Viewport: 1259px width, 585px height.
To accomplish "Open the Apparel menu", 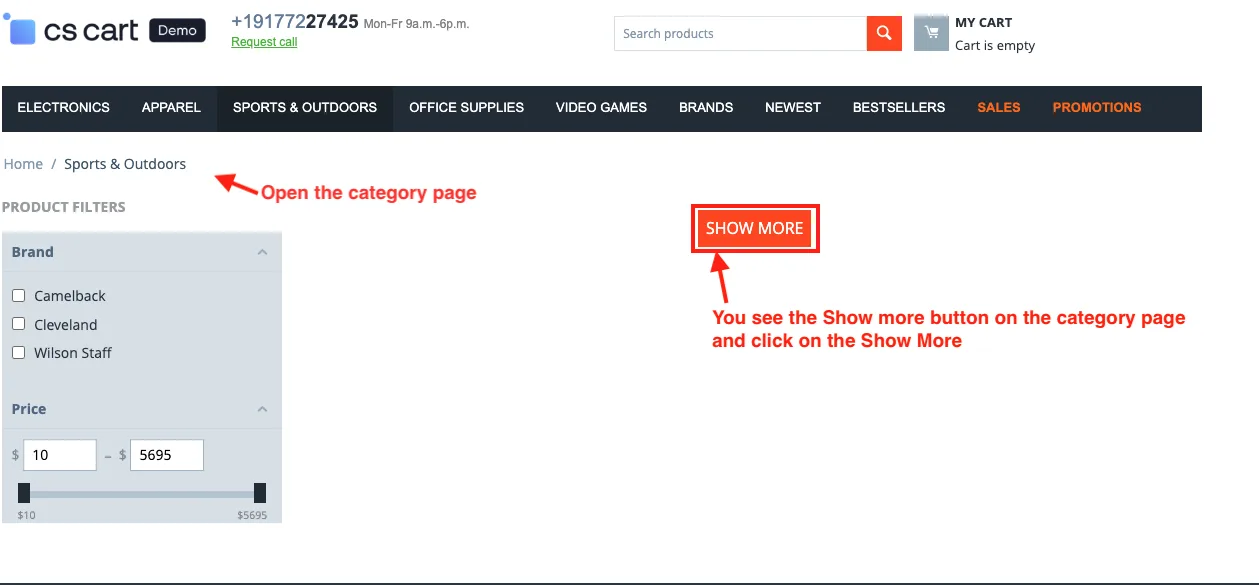I will click(x=171, y=107).
